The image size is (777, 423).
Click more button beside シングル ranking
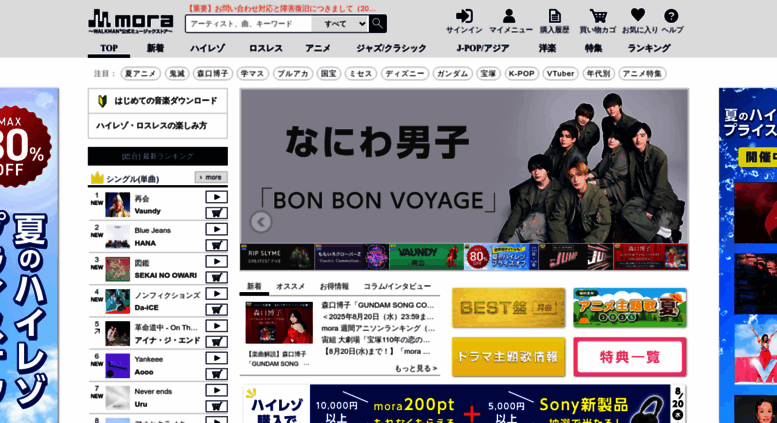pos(211,177)
